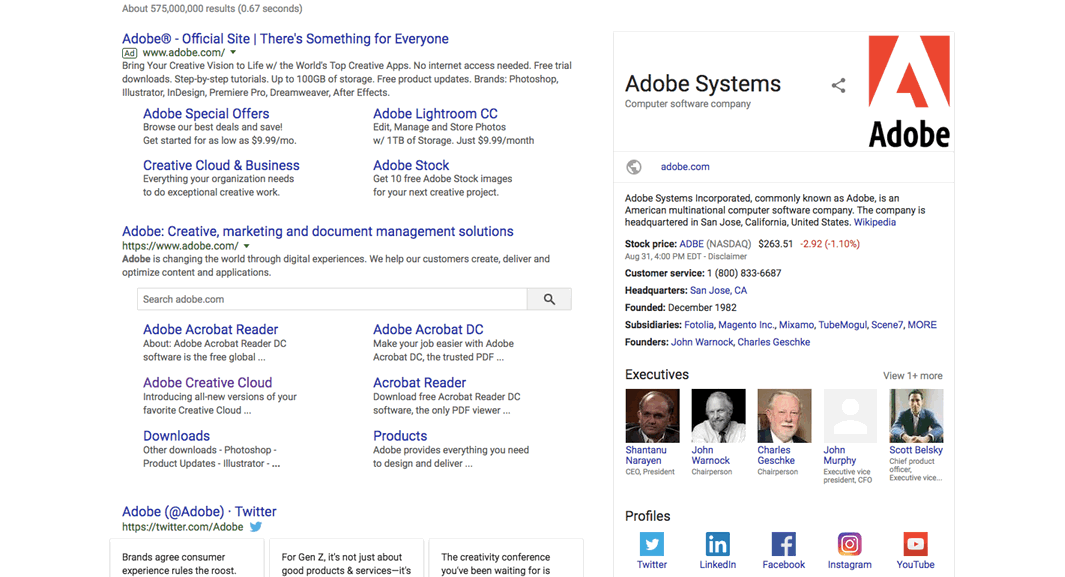
Task: Open tweet card 'Brands agree consumer experience'
Action: tap(187, 559)
